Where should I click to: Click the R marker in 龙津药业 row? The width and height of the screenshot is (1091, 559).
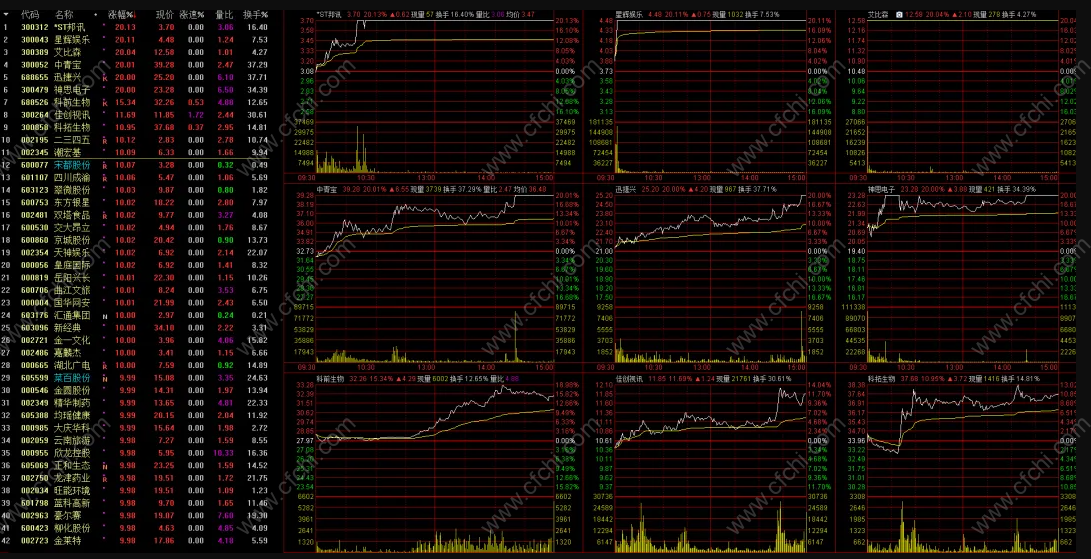104,478
